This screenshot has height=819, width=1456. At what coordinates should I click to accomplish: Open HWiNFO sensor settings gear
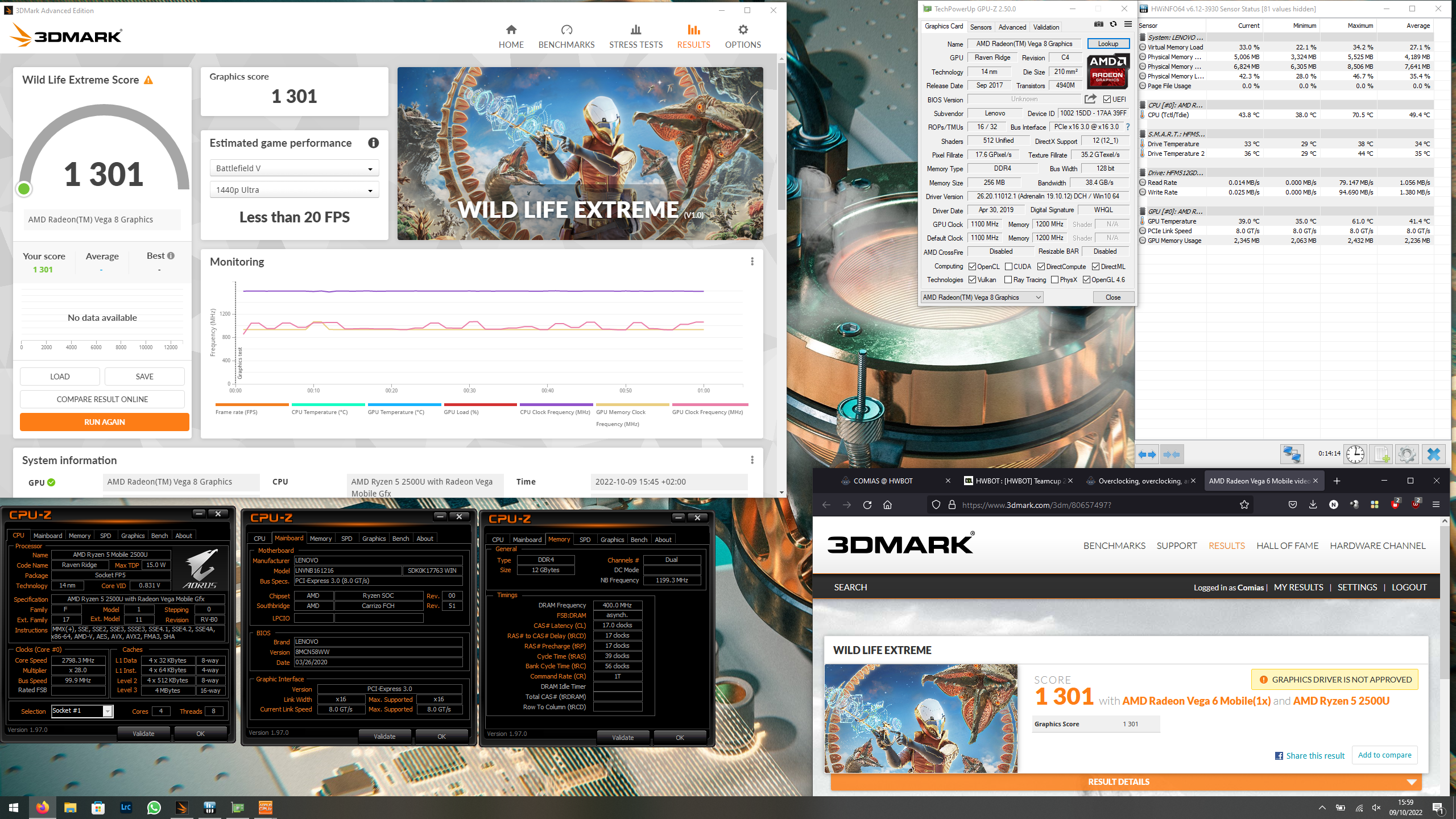pyautogui.click(x=1407, y=454)
